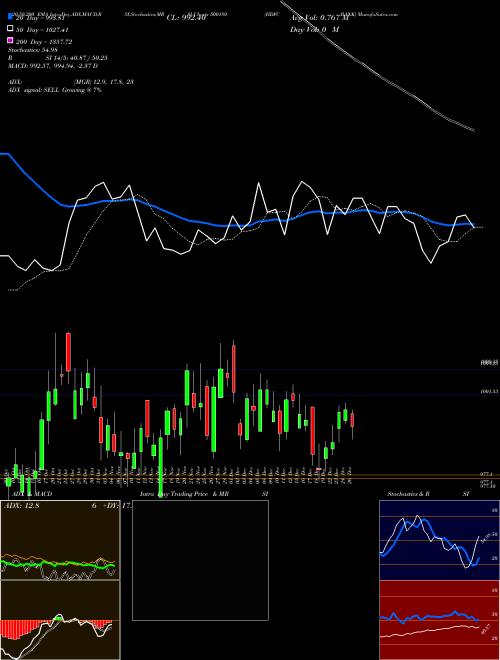Open the ADX indicator chart thumbnail
The image size is (500, 660).
pos(60,540)
